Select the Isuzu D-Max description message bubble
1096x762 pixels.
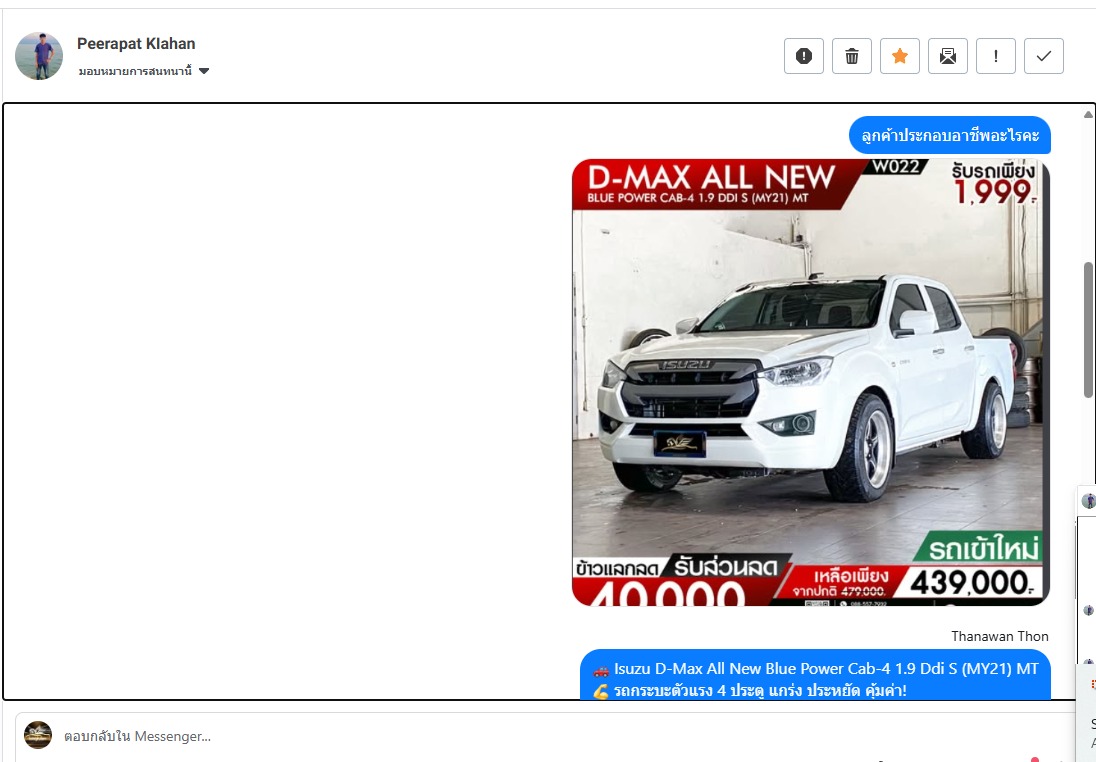815,679
